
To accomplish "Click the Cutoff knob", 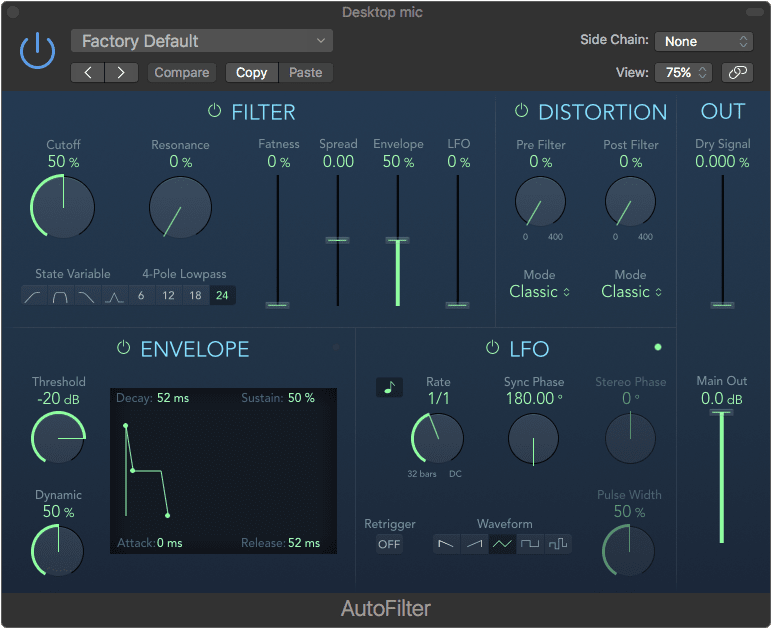I will 63,207.
